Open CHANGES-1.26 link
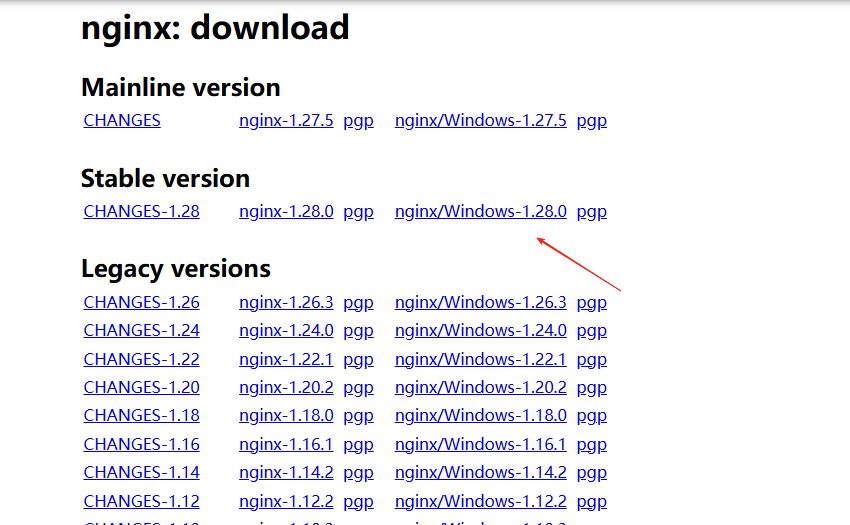 click(x=141, y=302)
